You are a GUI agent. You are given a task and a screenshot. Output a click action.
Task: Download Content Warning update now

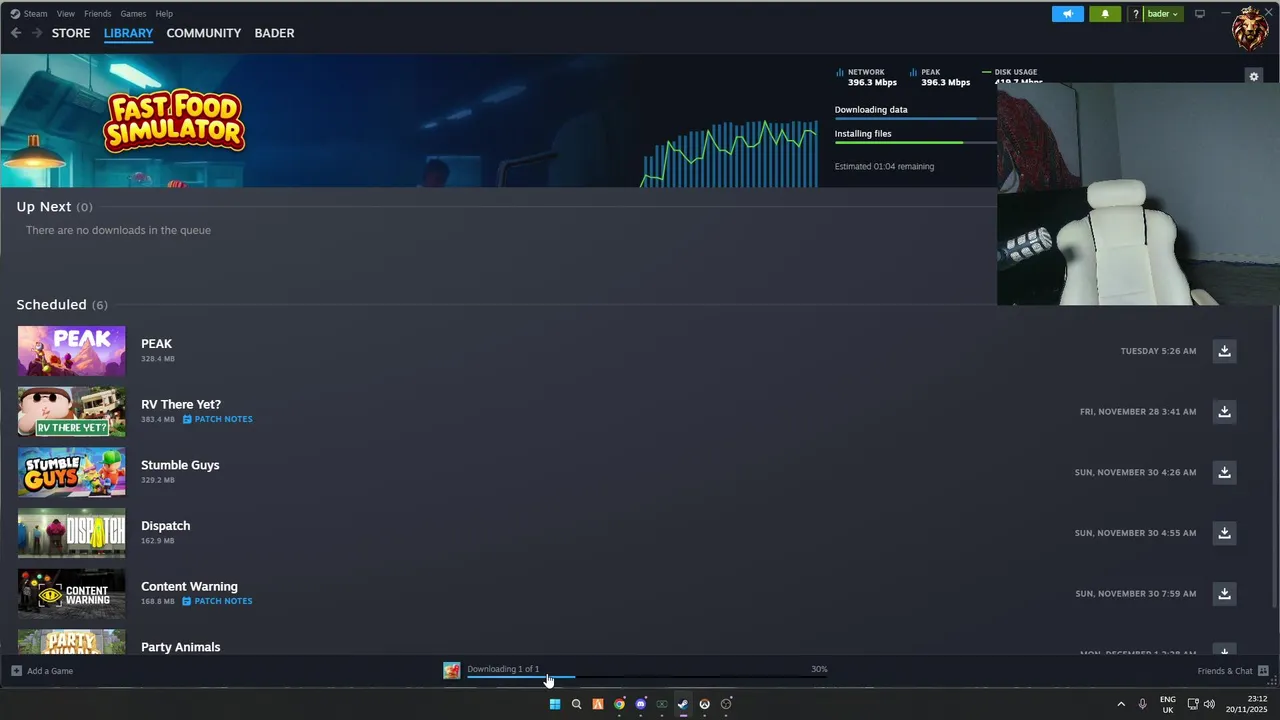tap(1224, 594)
